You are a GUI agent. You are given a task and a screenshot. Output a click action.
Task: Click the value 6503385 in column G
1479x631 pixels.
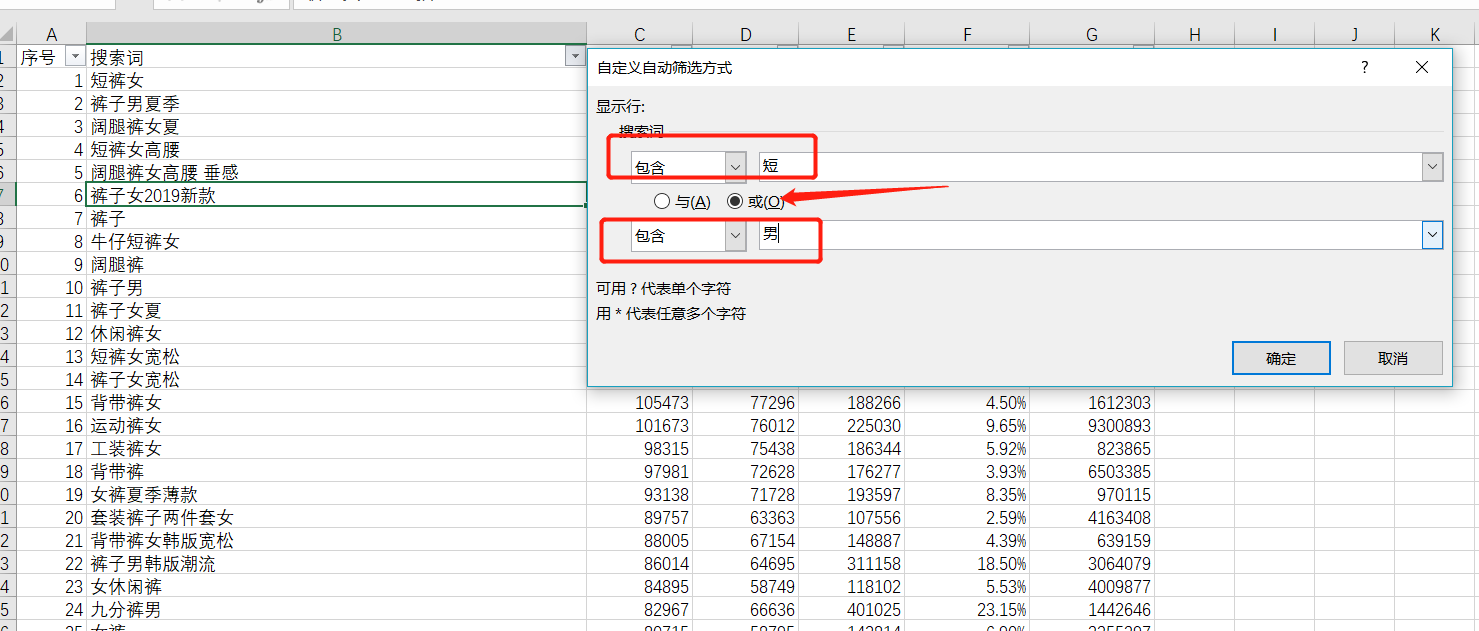1119,472
